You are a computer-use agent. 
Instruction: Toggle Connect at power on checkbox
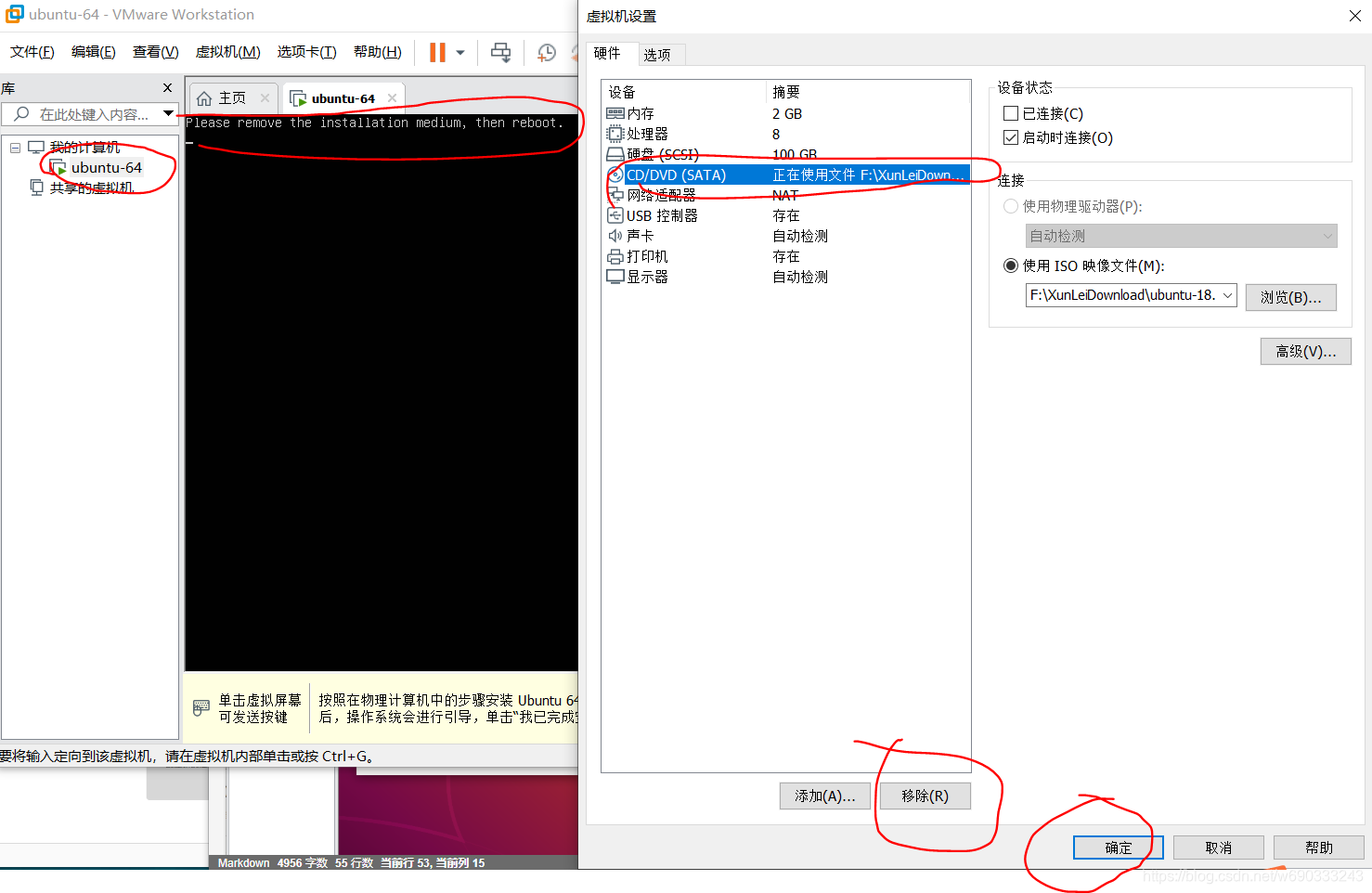click(1011, 137)
